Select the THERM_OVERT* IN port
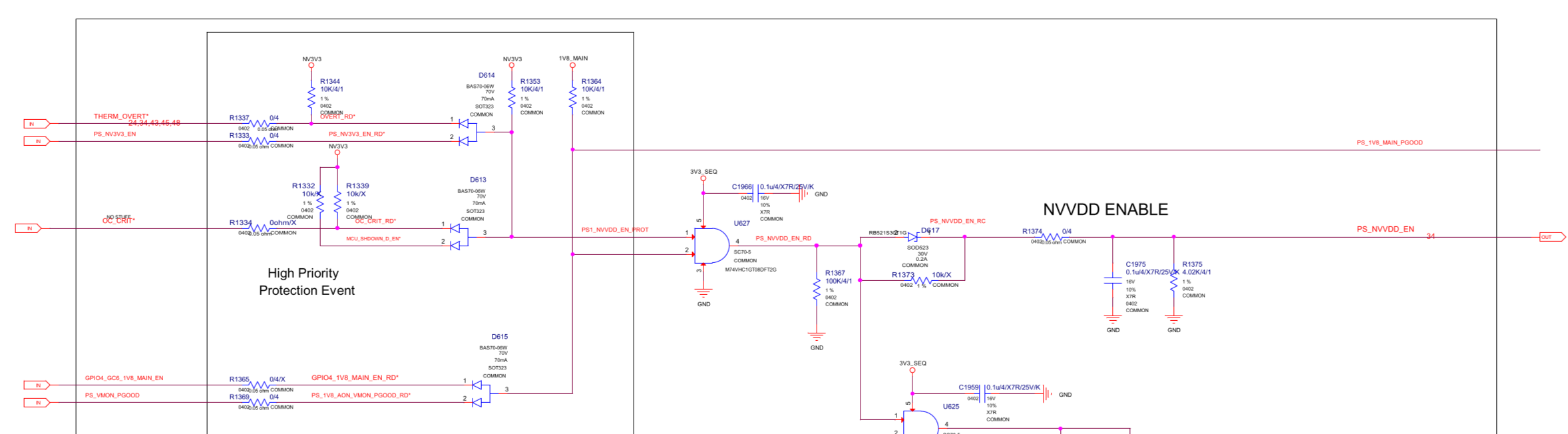The height and width of the screenshot is (434, 1568). coord(37,124)
